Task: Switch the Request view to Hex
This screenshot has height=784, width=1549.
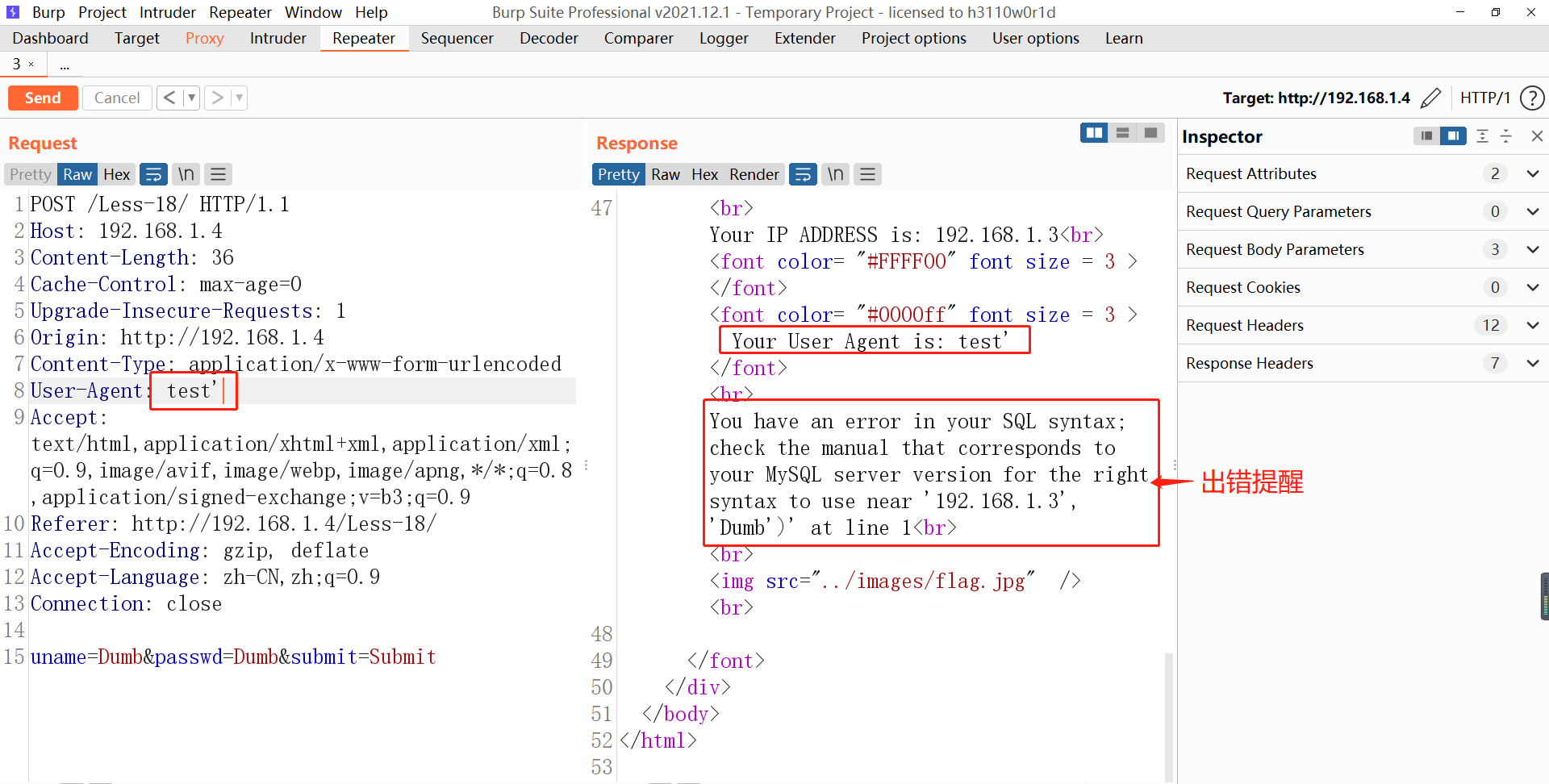Action: [x=116, y=174]
